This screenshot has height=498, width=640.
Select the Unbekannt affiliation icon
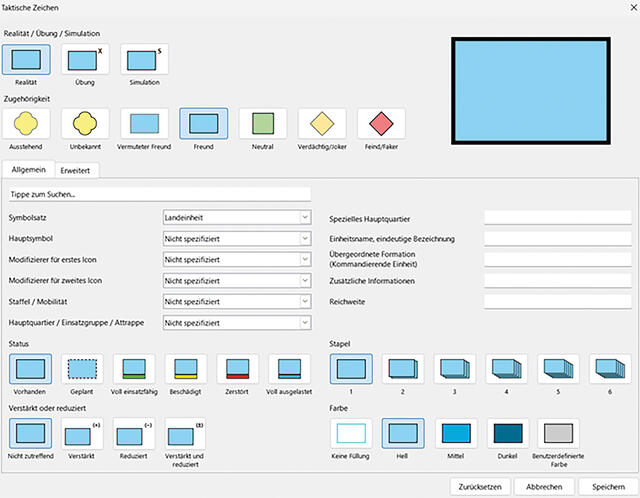pos(85,123)
